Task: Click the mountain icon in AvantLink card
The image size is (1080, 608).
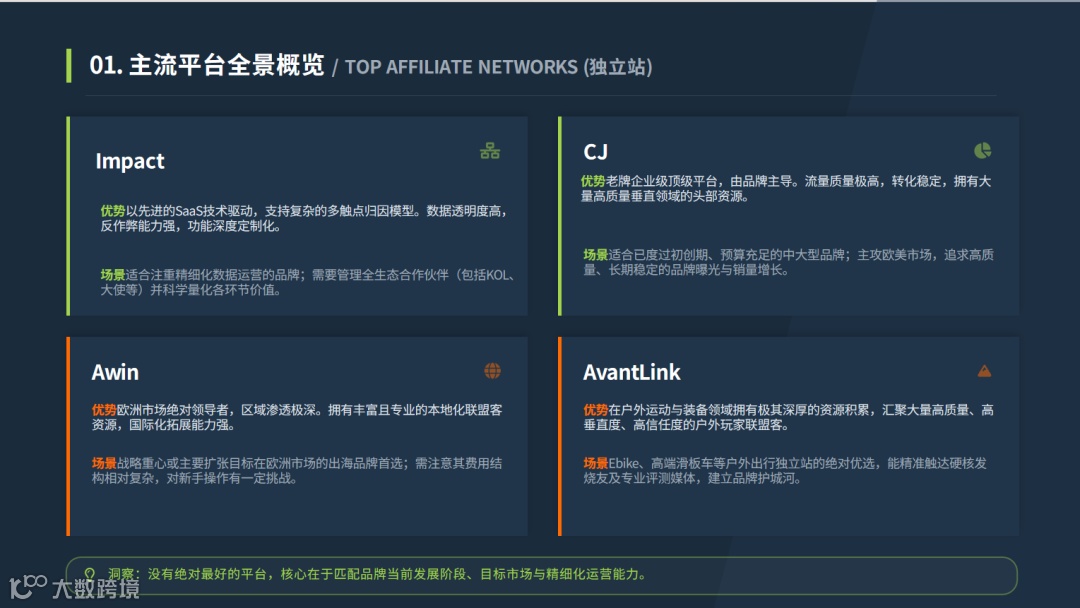Action: 984,371
